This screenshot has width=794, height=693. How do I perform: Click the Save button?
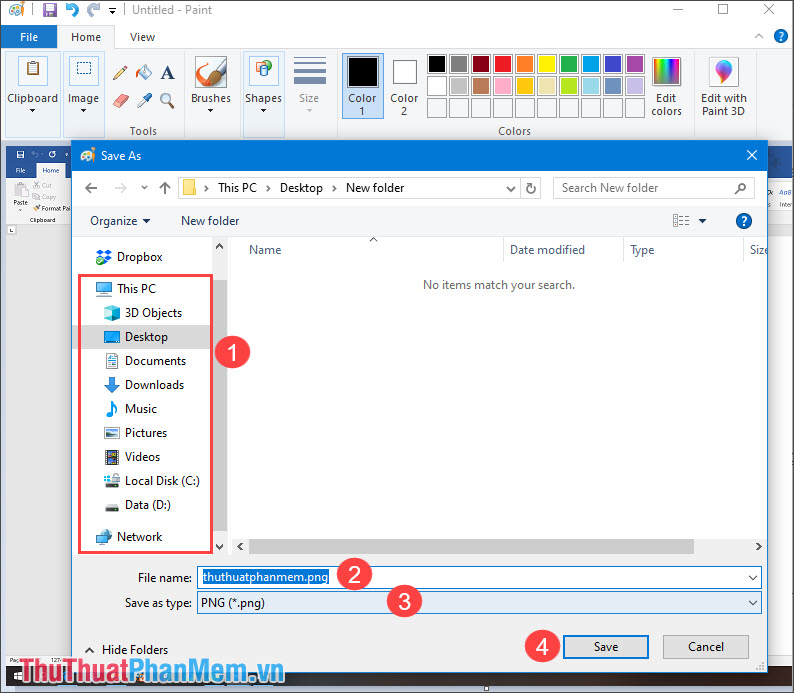(x=605, y=647)
